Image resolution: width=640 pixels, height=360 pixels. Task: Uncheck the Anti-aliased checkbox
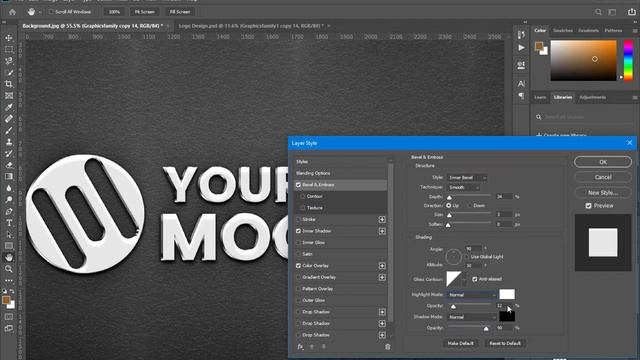coord(475,279)
